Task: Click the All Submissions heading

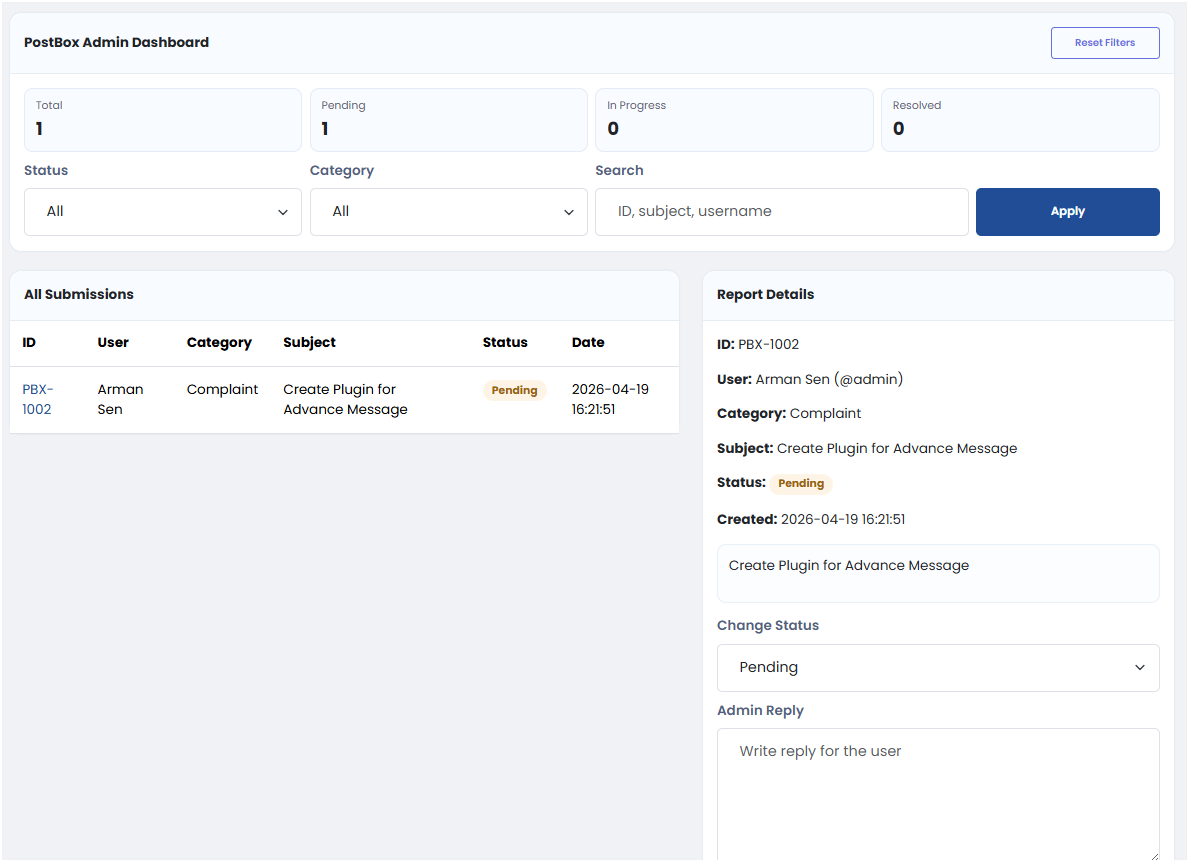Action: click(x=79, y=294)
